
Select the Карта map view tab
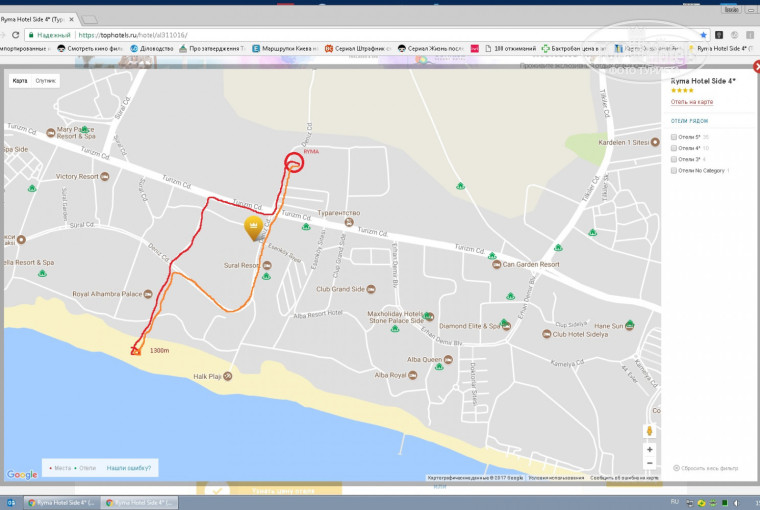click(20, 80)
